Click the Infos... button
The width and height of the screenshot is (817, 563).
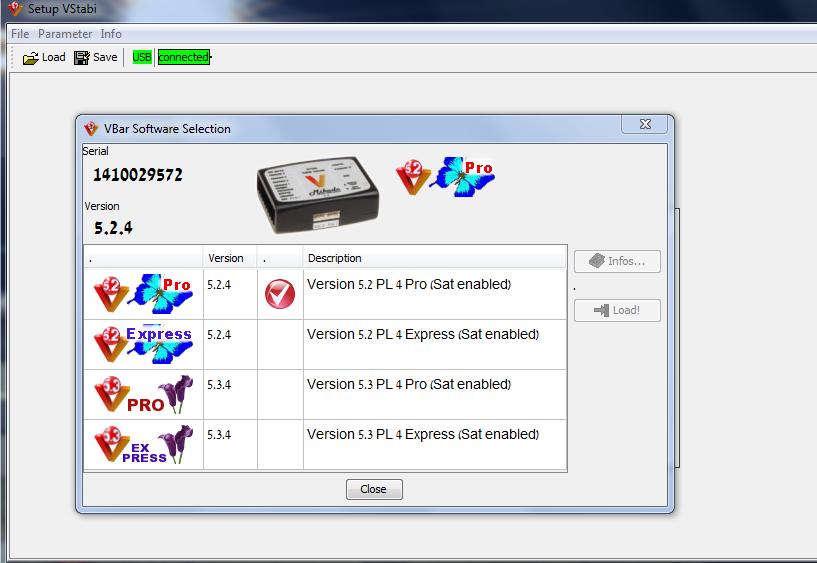click(617, 261)
